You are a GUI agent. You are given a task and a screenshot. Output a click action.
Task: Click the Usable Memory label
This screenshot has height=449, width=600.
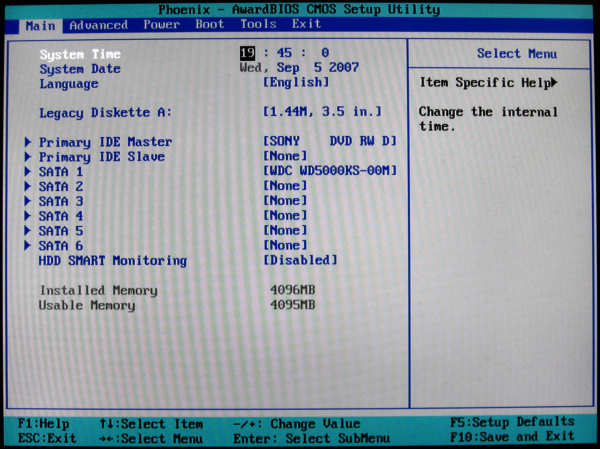click(x=87, y=305)
